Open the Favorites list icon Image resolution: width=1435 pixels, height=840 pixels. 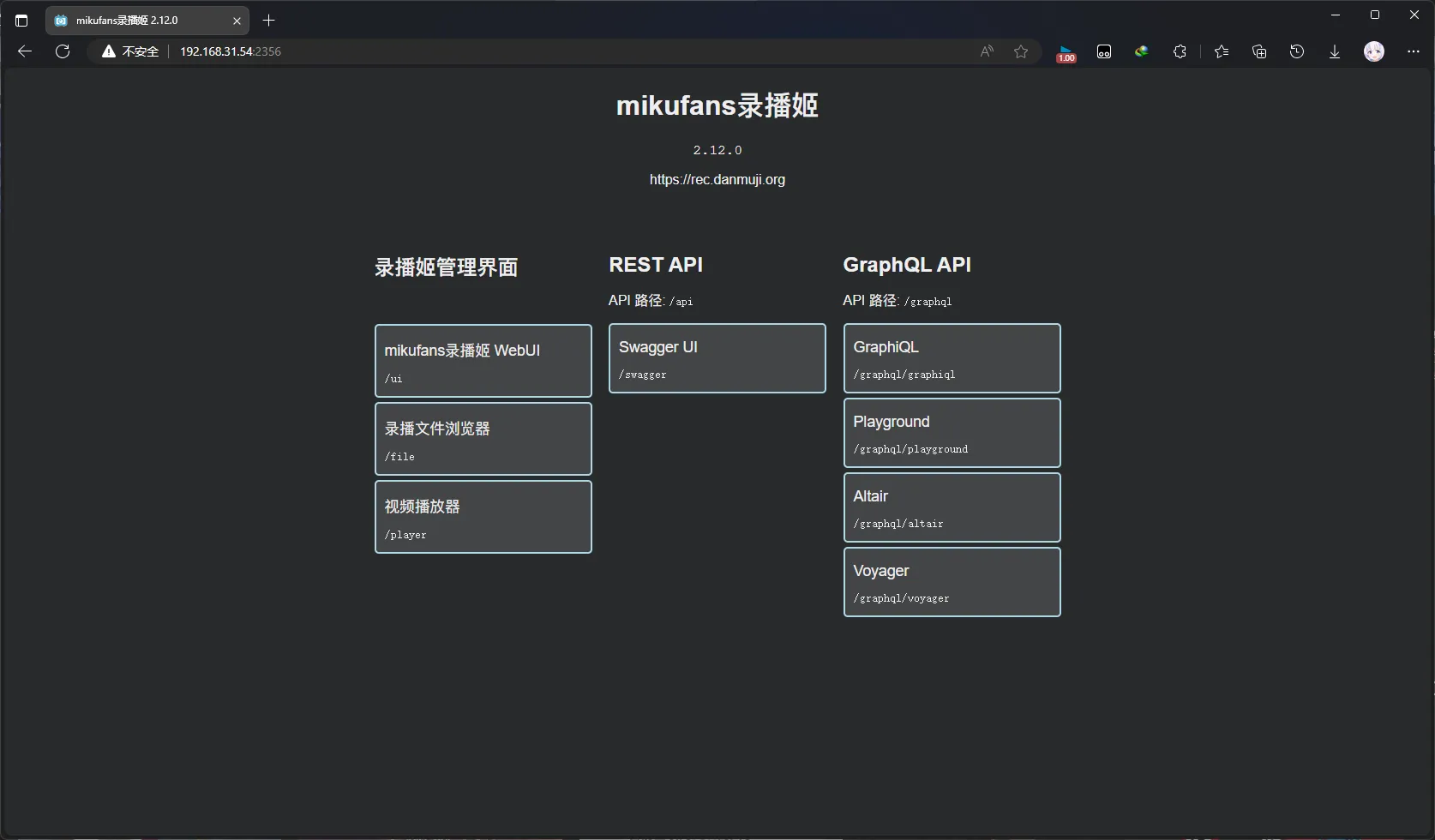[x=1222, y=51]
